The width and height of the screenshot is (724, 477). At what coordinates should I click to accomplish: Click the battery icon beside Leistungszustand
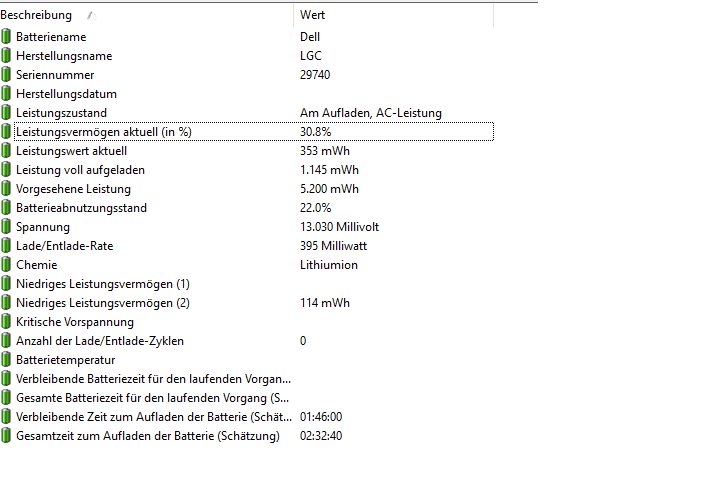click(x=6, y=113)
